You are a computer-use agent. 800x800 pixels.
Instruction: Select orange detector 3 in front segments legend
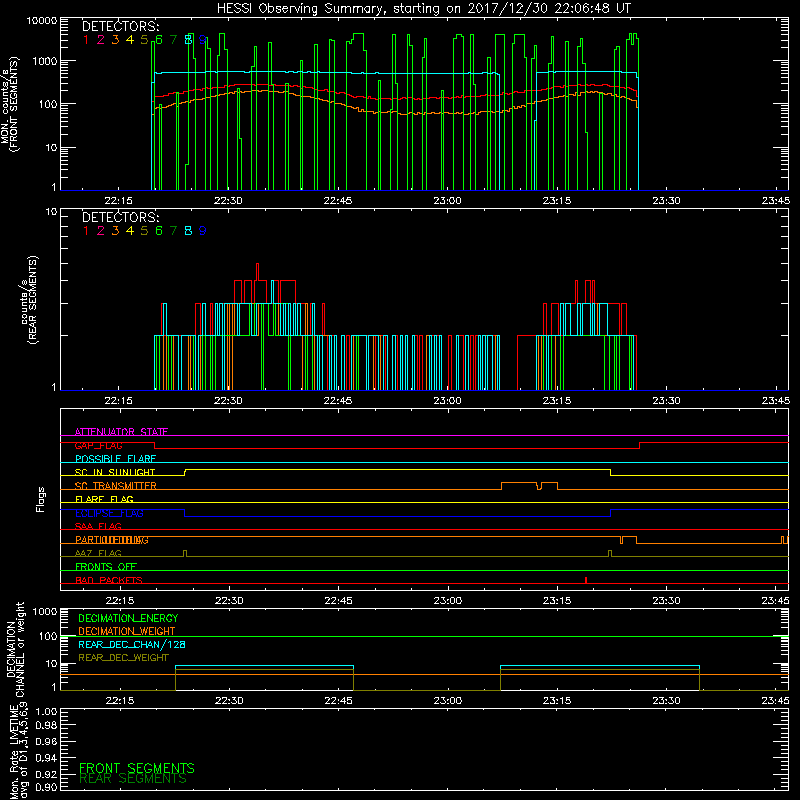tap(115, 40)
